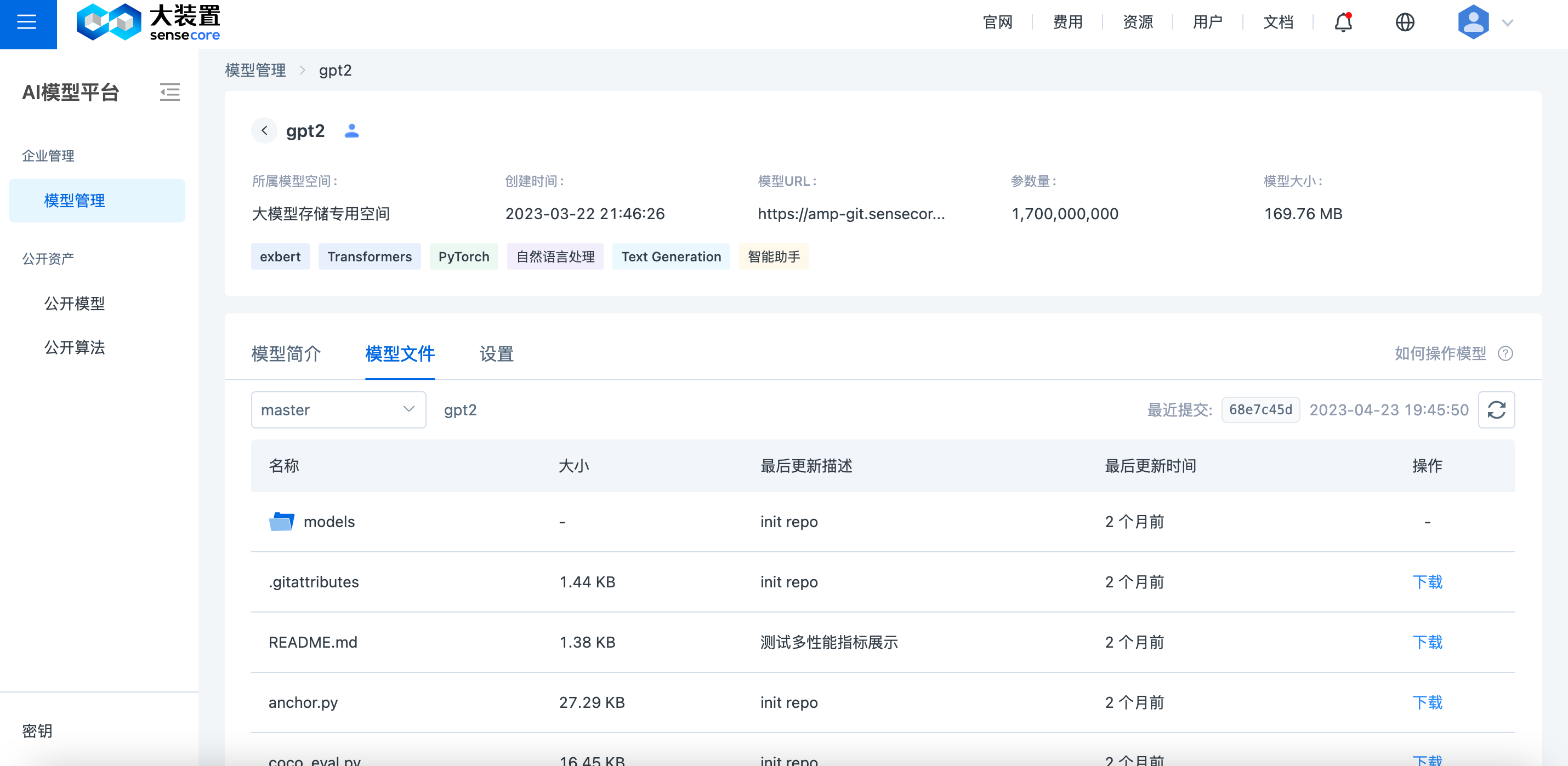This screenshot has height=766, width=1568.
Task: Switch to the 模型简介 tab
Action: click(x=286, y=353)
